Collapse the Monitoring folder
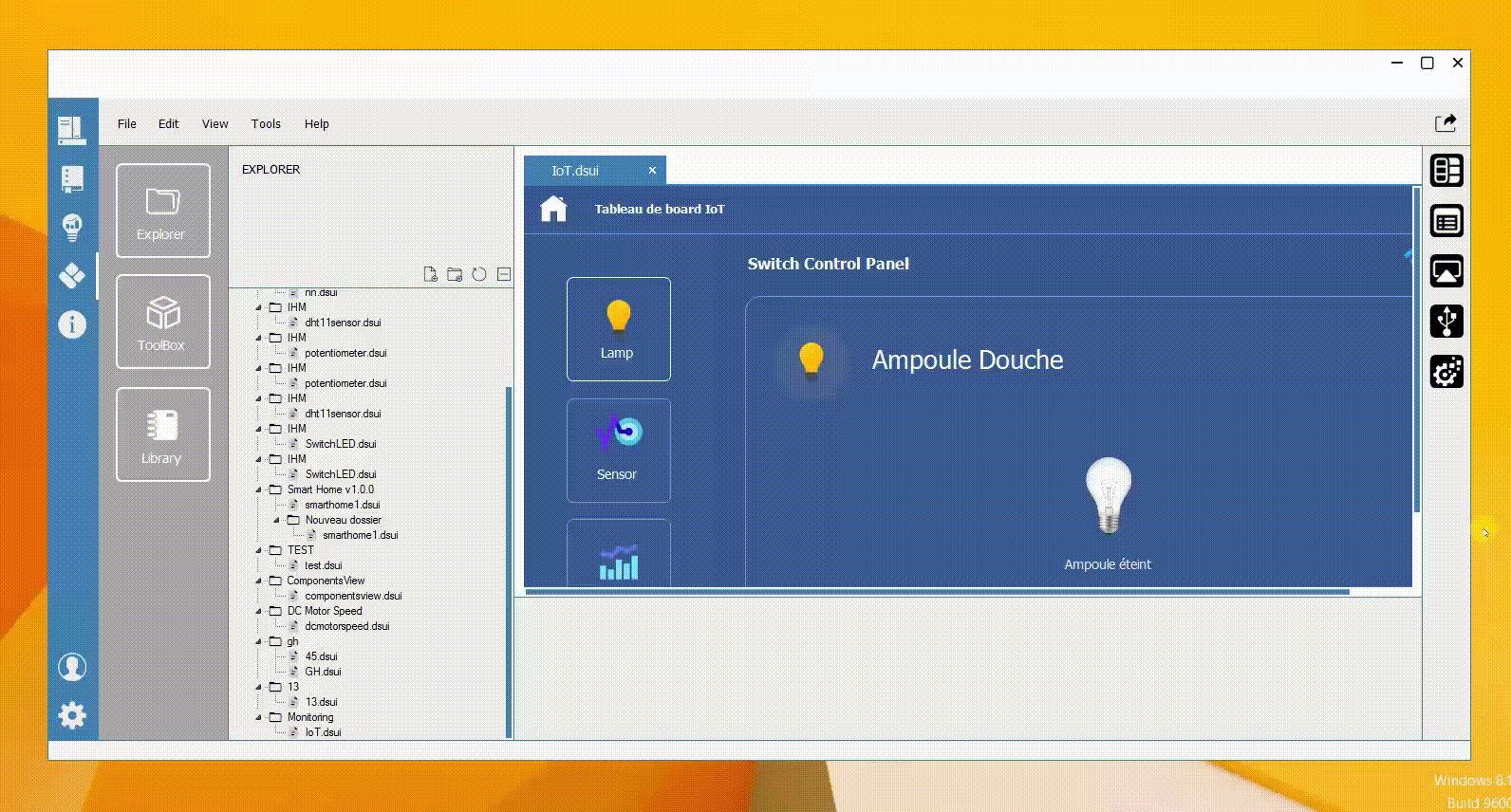The width and height of the screenshot is (1511, 812). pyautogui.click(x=258, y=718)
